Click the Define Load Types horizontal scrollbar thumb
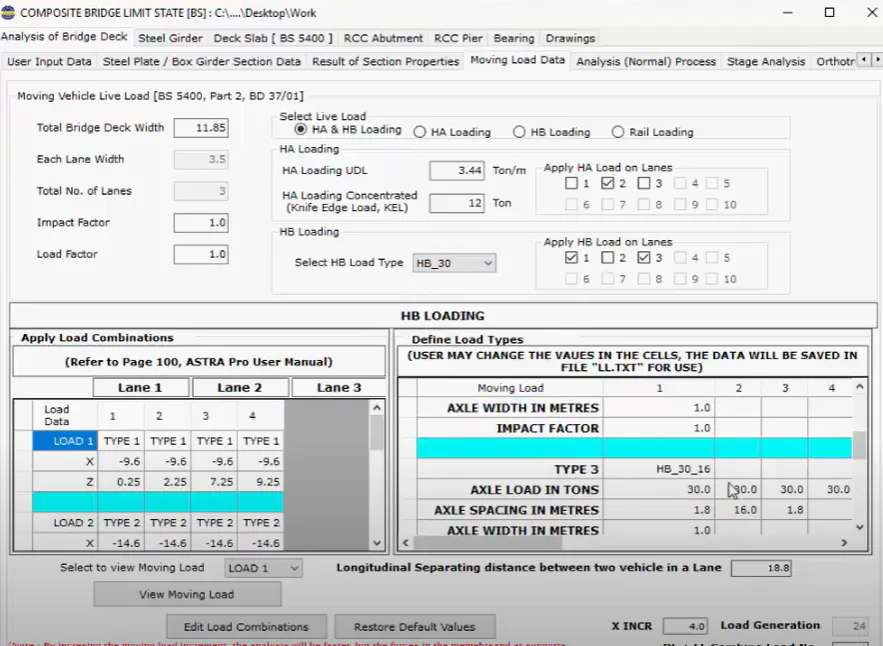 [488, 543]
